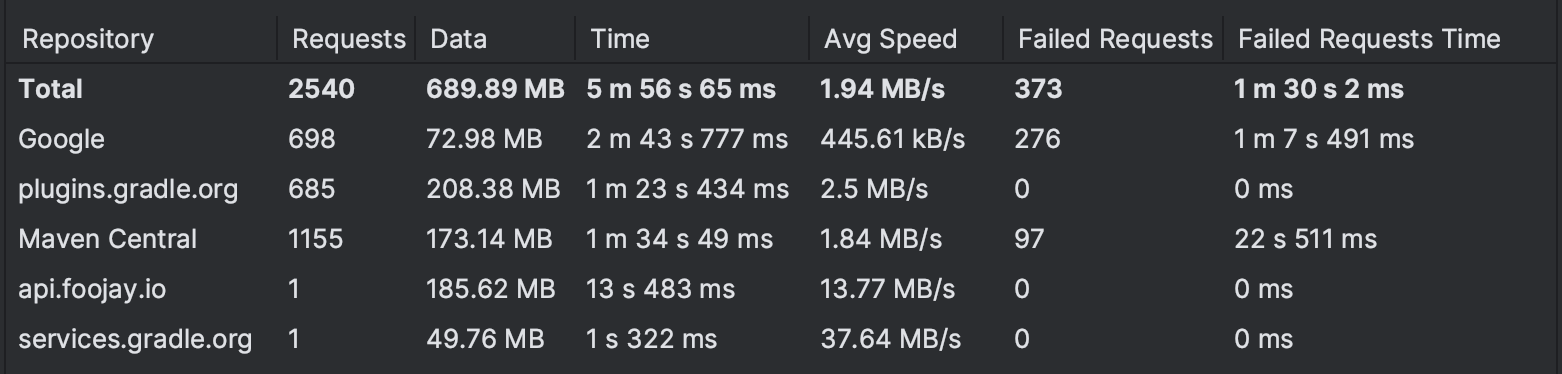1562x374 pixels.
Task: Click the 13.77 MB/s speed cell
Action: coord(888,289)
